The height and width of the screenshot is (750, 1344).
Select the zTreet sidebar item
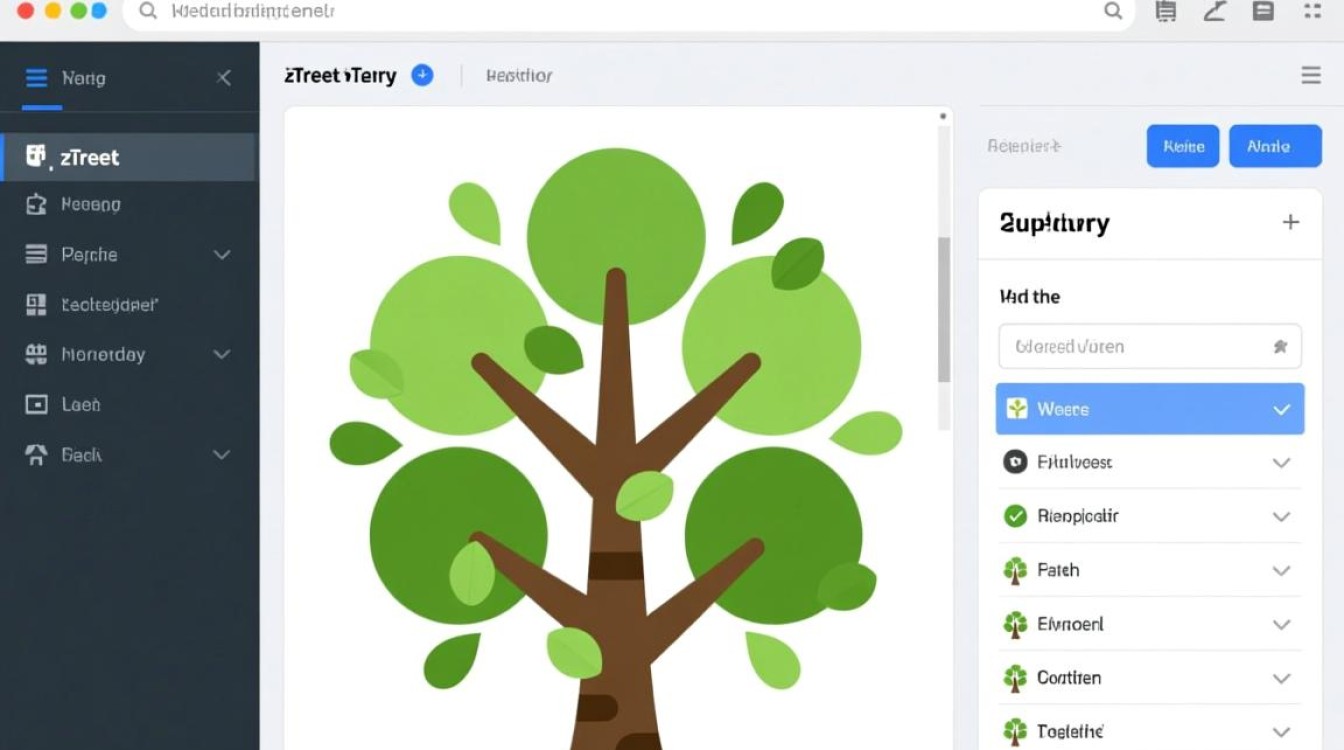pos(128,157)
